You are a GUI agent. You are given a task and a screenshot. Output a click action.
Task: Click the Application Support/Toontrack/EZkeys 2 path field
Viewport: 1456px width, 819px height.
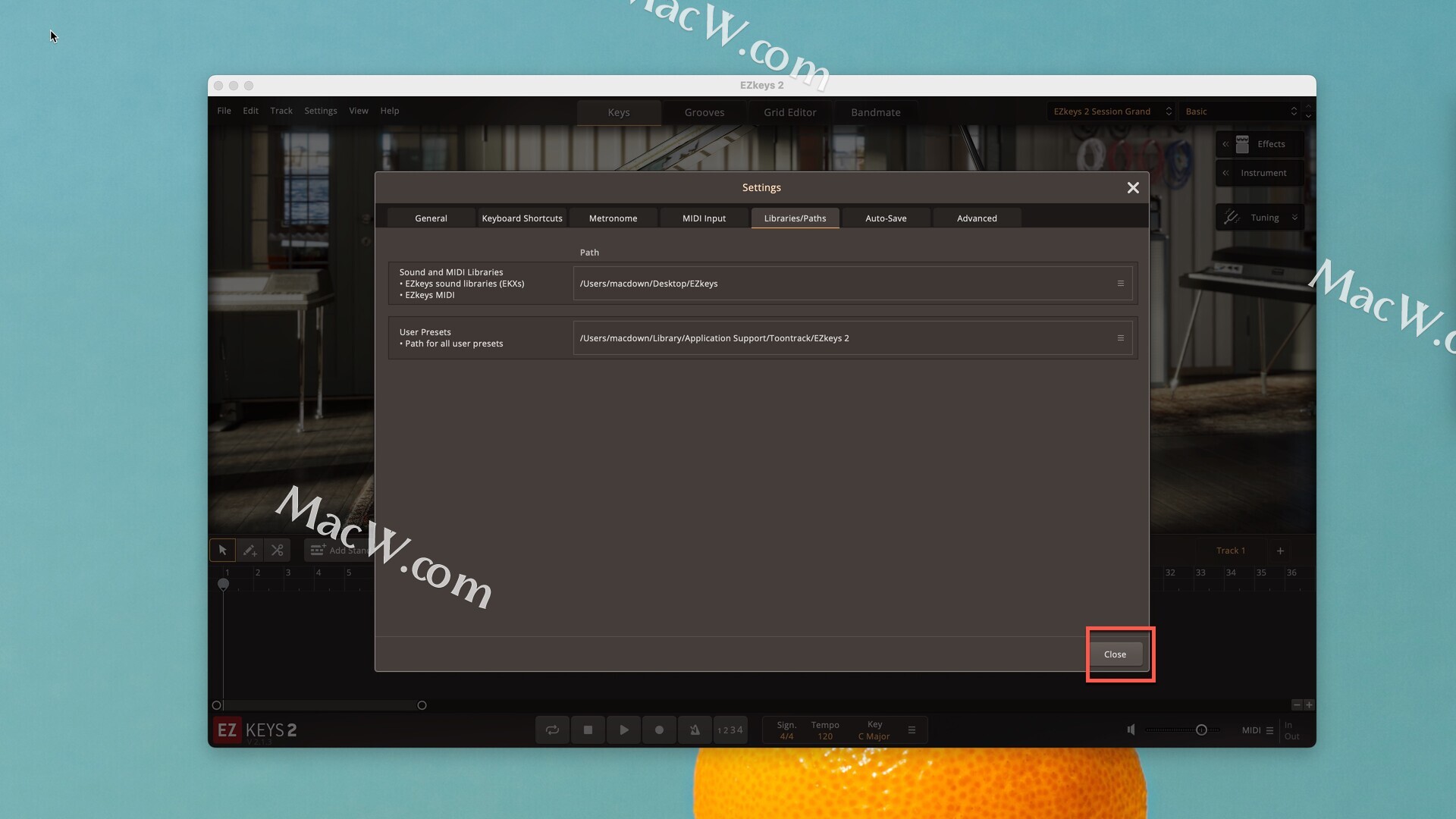coord(852,338)
